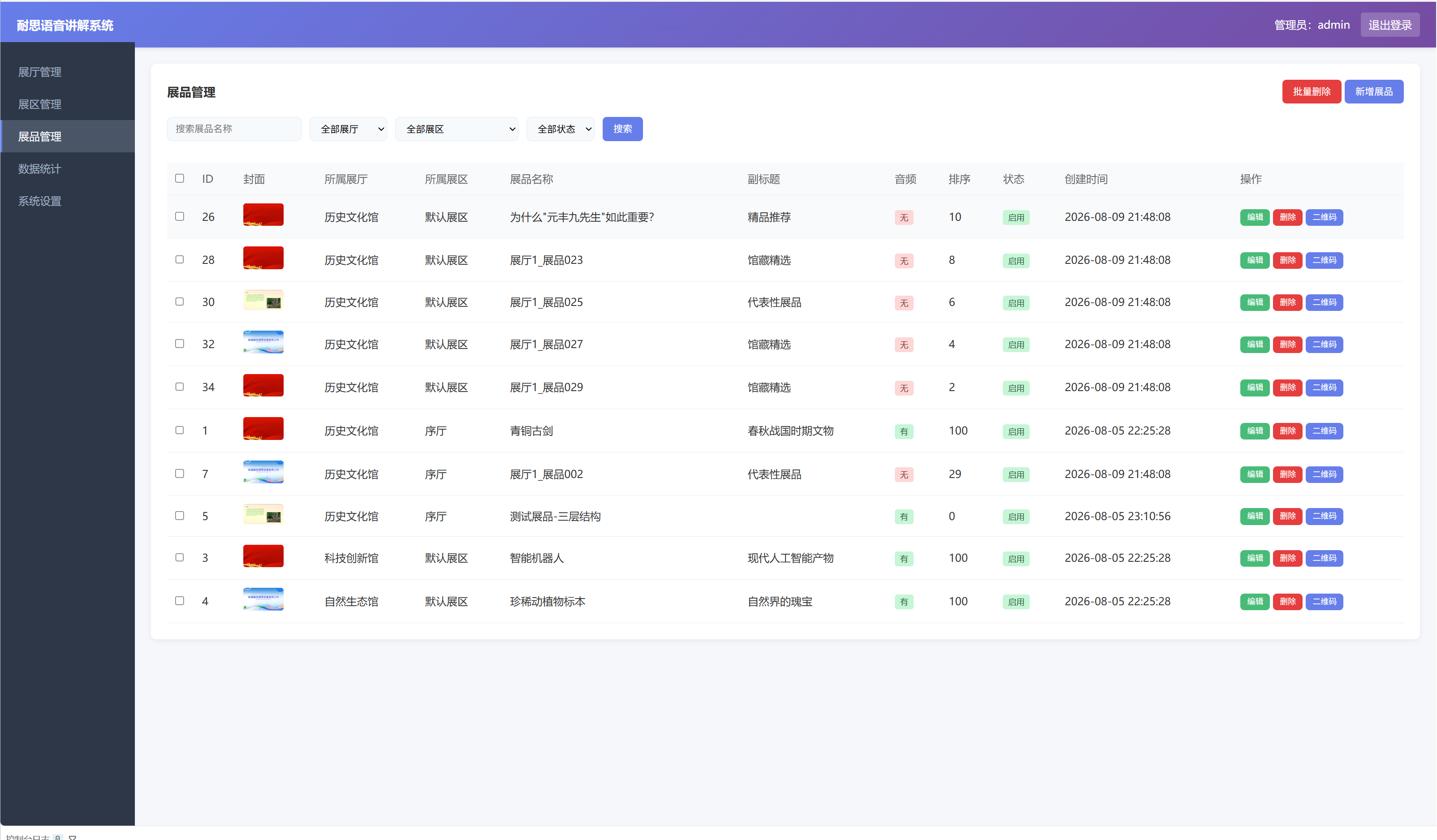View cover thumbnail of 展厅1_展品025
Image resolution: width=1437 pixels, height=840 pixels.
(x=263, y=300)
